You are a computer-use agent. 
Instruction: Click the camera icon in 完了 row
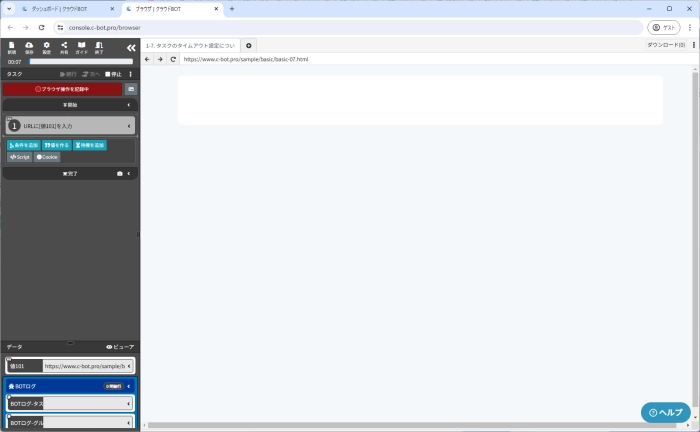tap(120, 173)
